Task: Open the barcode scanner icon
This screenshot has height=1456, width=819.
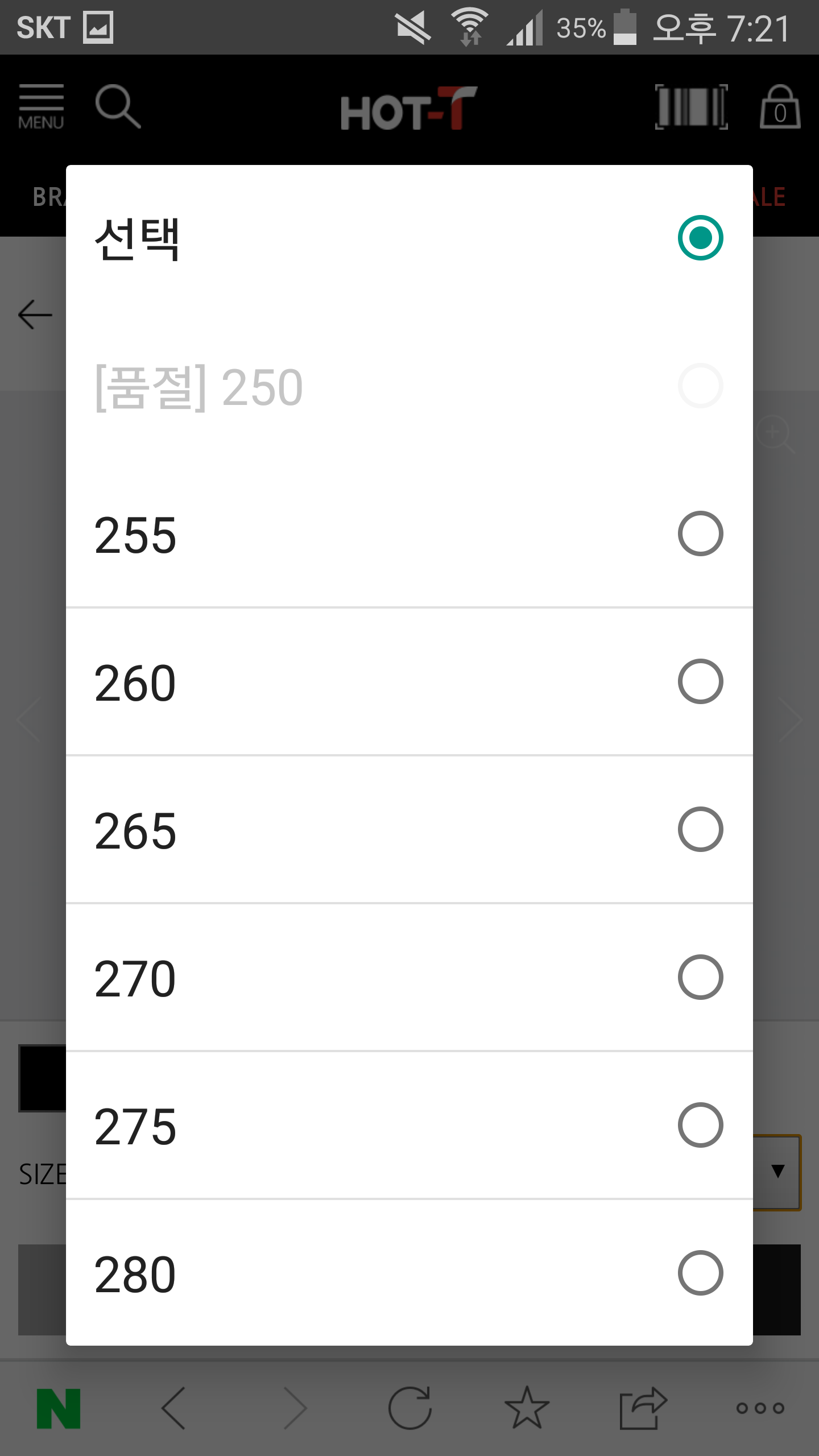Action: click(x=691, y=106)
